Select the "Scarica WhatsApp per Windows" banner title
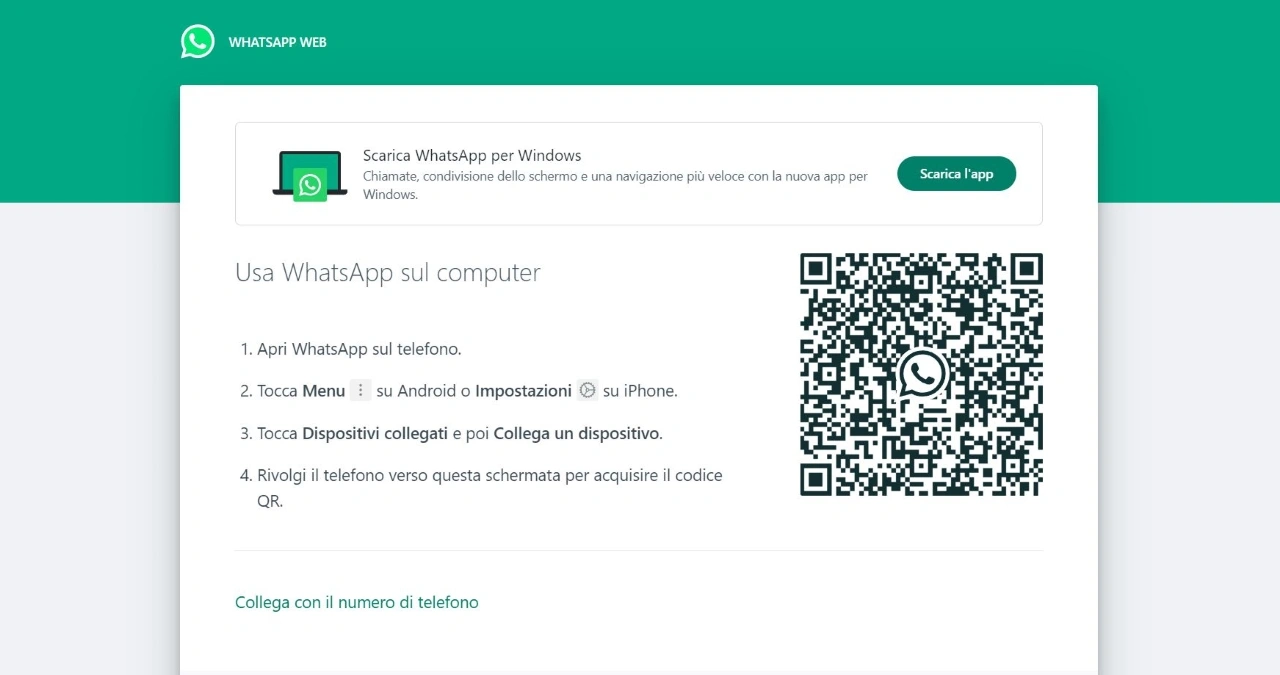 click(472, 156)
